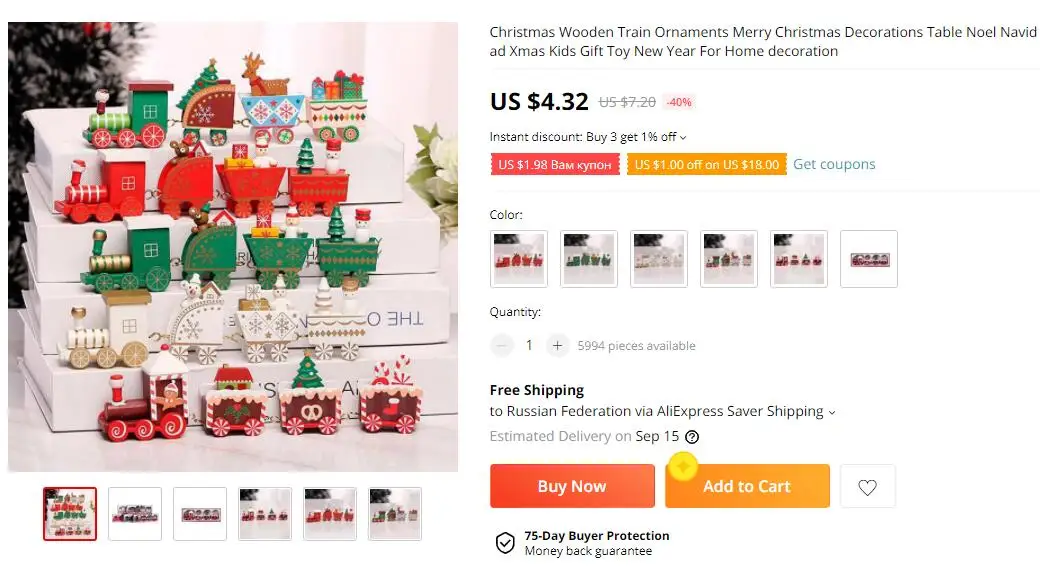The width and height of the screenshot is (1040, 568).
Task: View the last gallery thumbnail
Action: pyautogui.click(x=395, y=514)
